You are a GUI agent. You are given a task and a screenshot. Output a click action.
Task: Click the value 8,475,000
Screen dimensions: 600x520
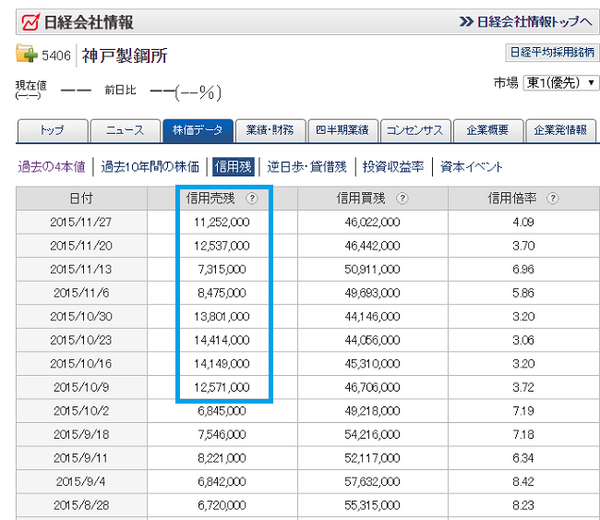tap(222, 293)
